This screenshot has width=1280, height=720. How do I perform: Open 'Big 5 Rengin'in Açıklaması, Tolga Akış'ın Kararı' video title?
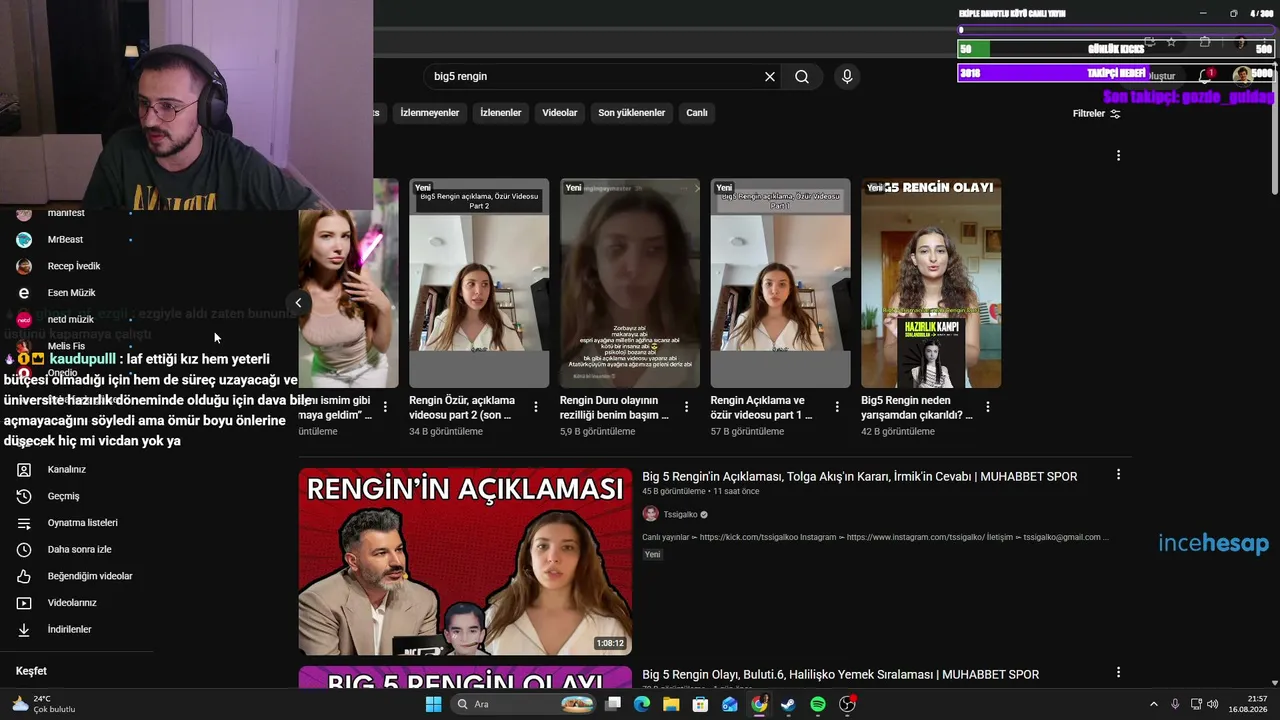[x=860, y=477]
